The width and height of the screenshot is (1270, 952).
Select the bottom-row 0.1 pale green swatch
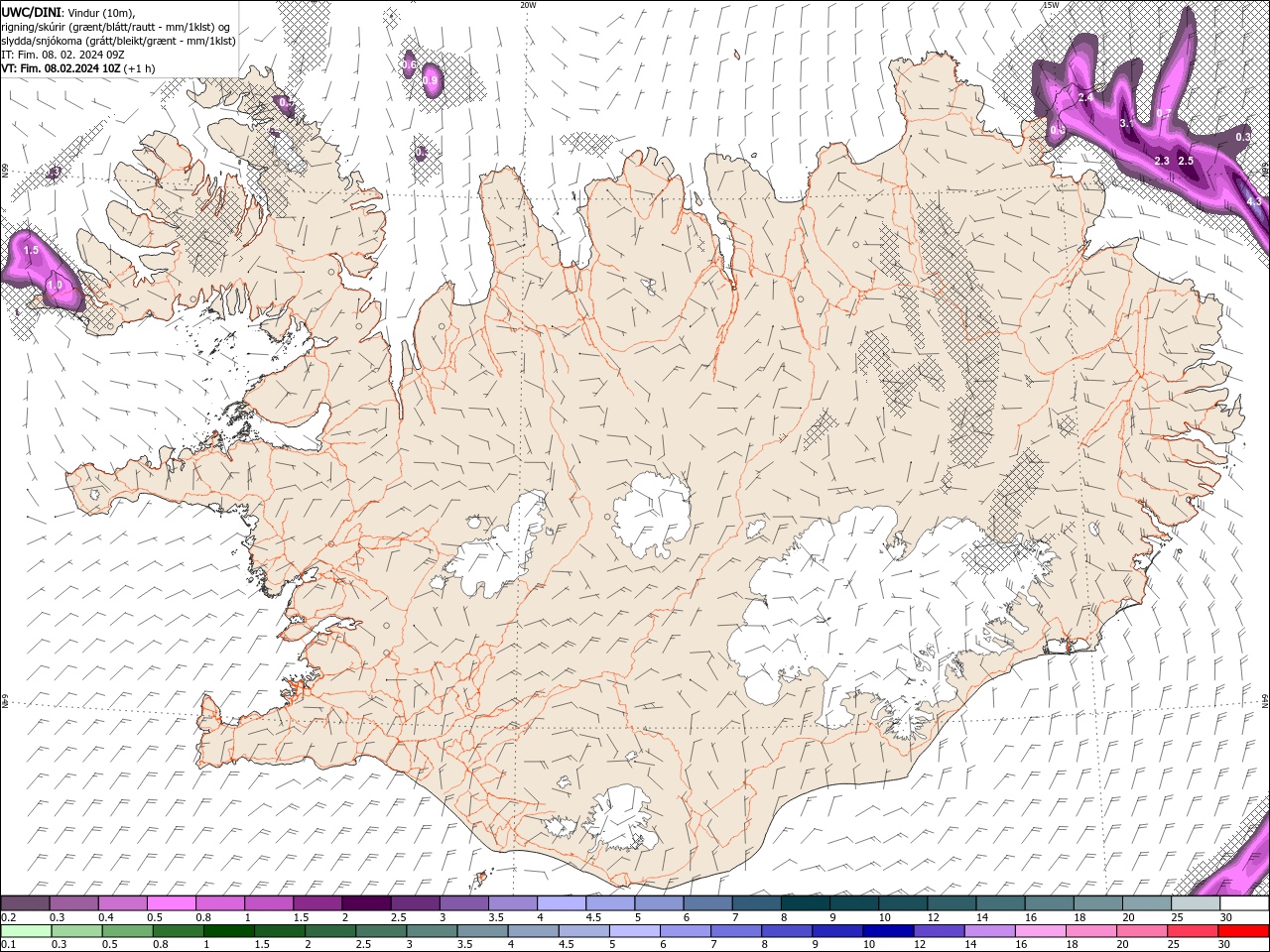[26, 931]
